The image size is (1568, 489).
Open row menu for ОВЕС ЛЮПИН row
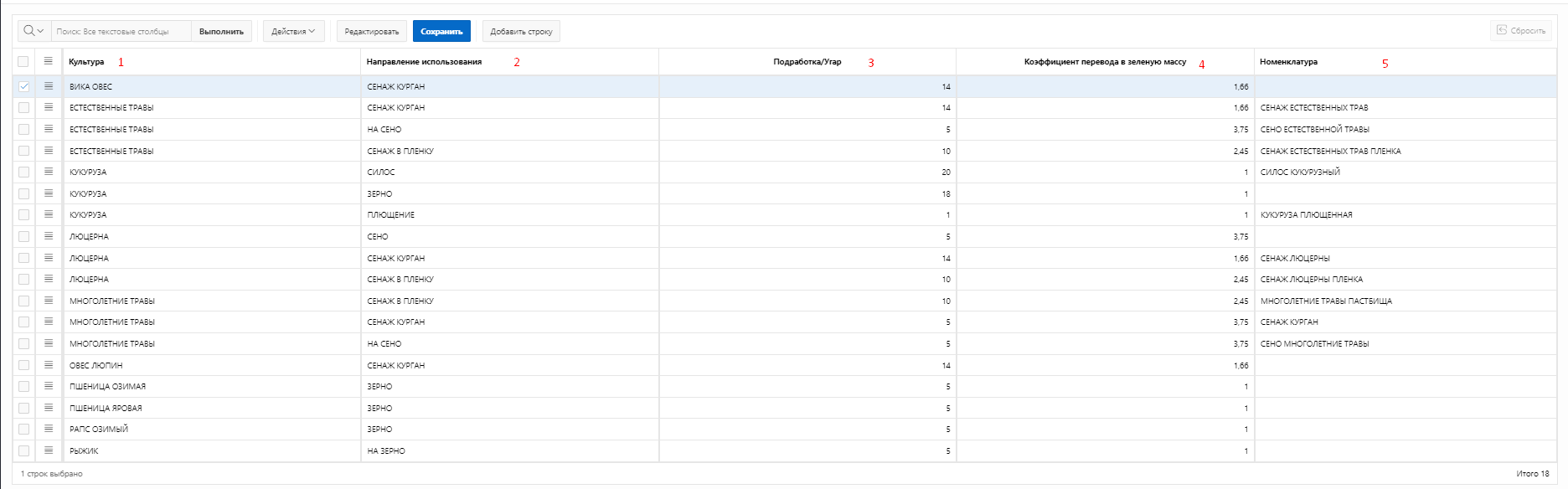pyautogui.click(x=49, y=365)
